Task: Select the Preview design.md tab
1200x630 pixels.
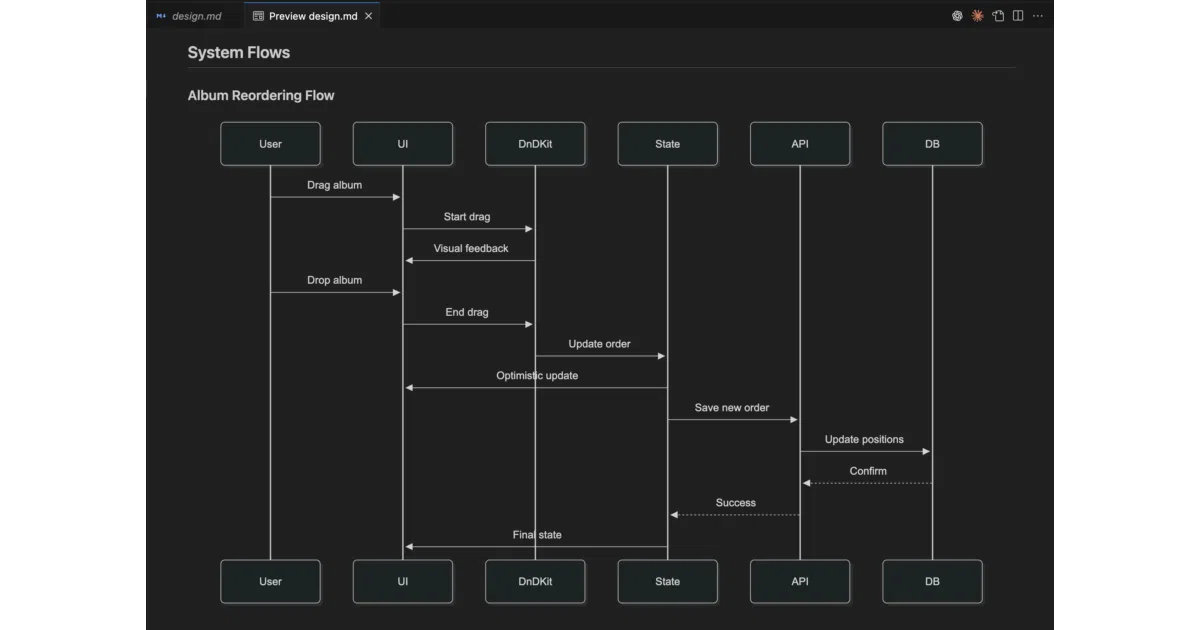Action: point(313,16)
